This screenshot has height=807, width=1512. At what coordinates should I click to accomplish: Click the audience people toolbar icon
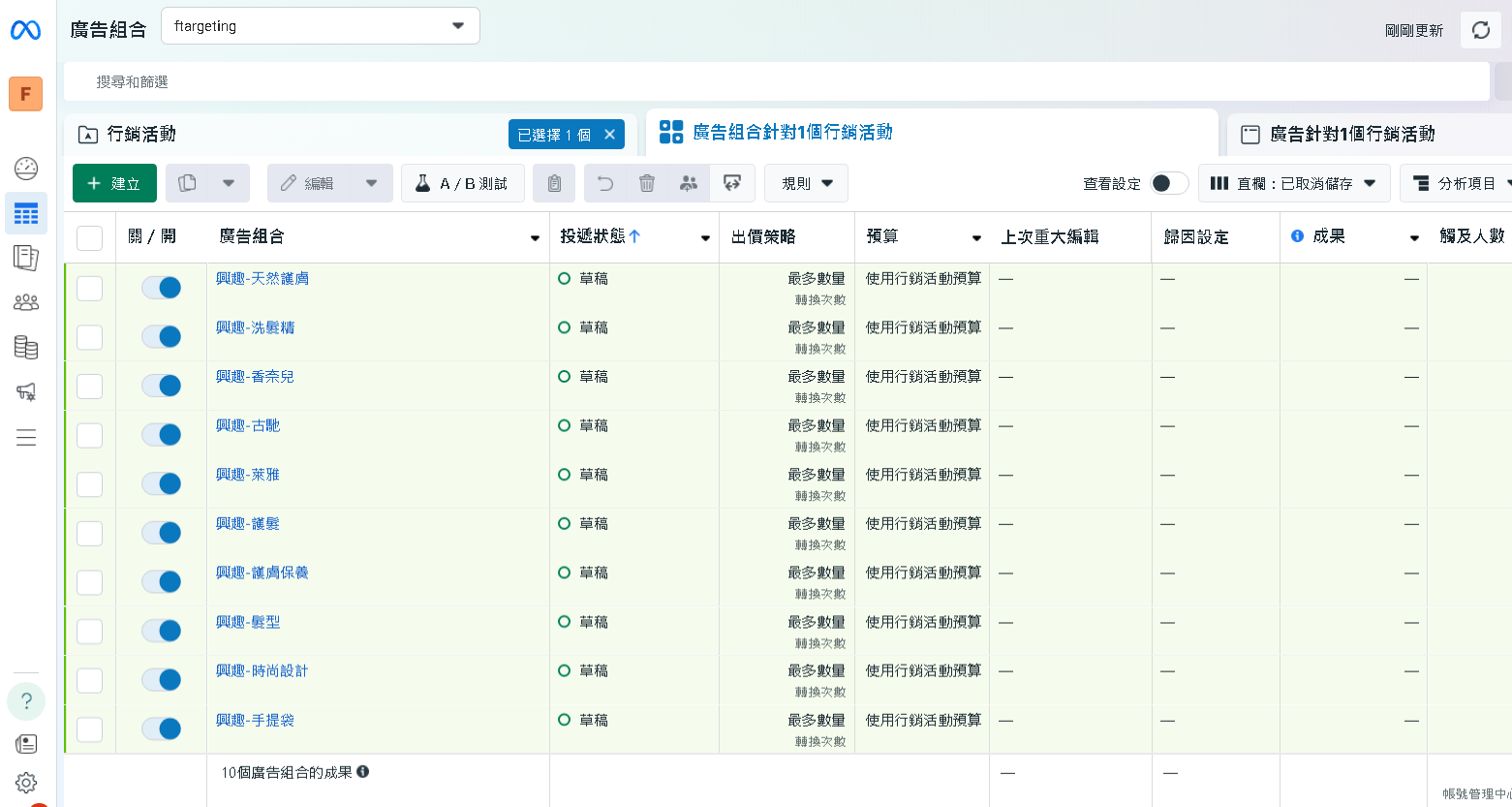[x=689, y=183]
